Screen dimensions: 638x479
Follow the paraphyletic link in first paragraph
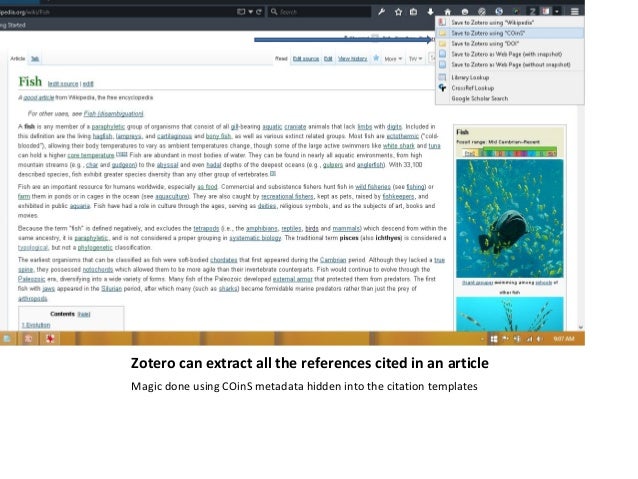(x=108, y=127)
